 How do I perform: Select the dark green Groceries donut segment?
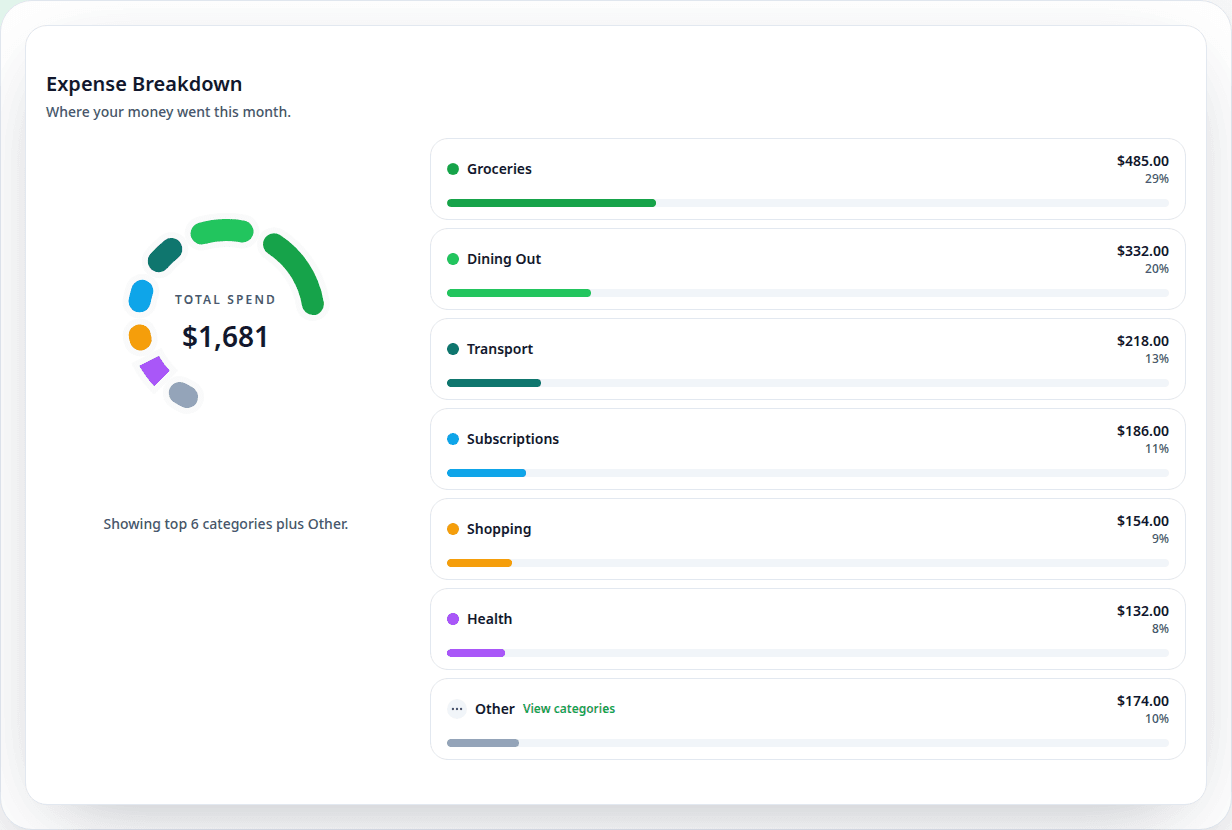pos(299,270)
